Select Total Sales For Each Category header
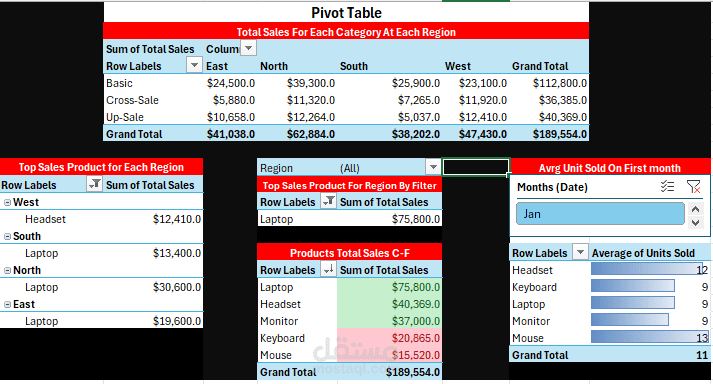The width and height of the screenshot is (713, 384). tap(346, 32)
